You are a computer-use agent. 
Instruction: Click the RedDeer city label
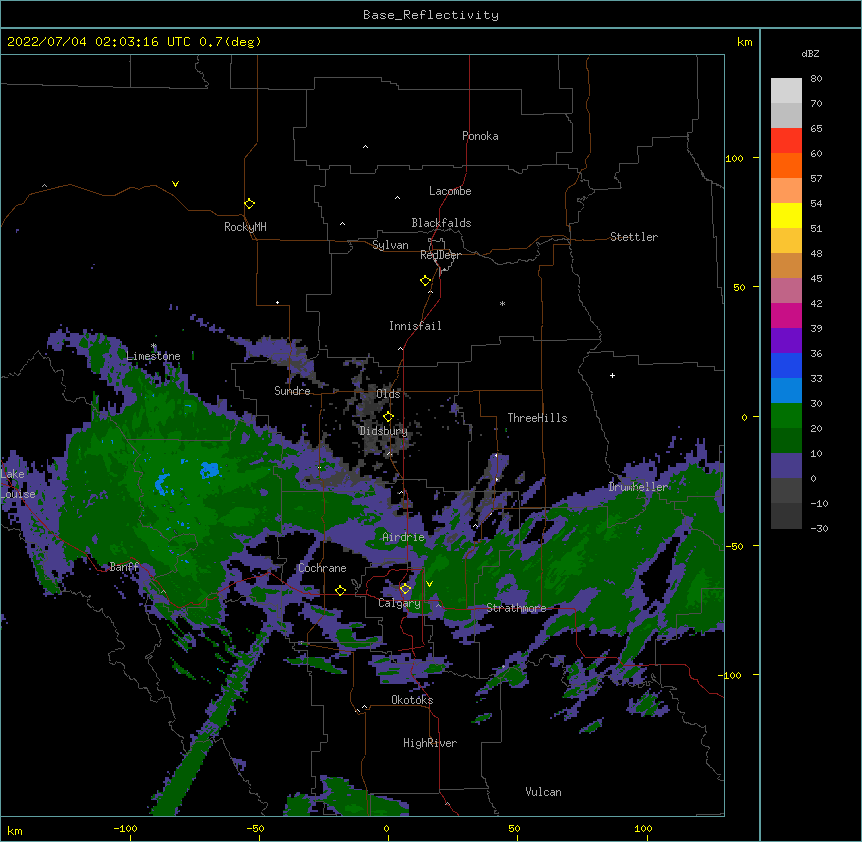[x=440, y=255]
